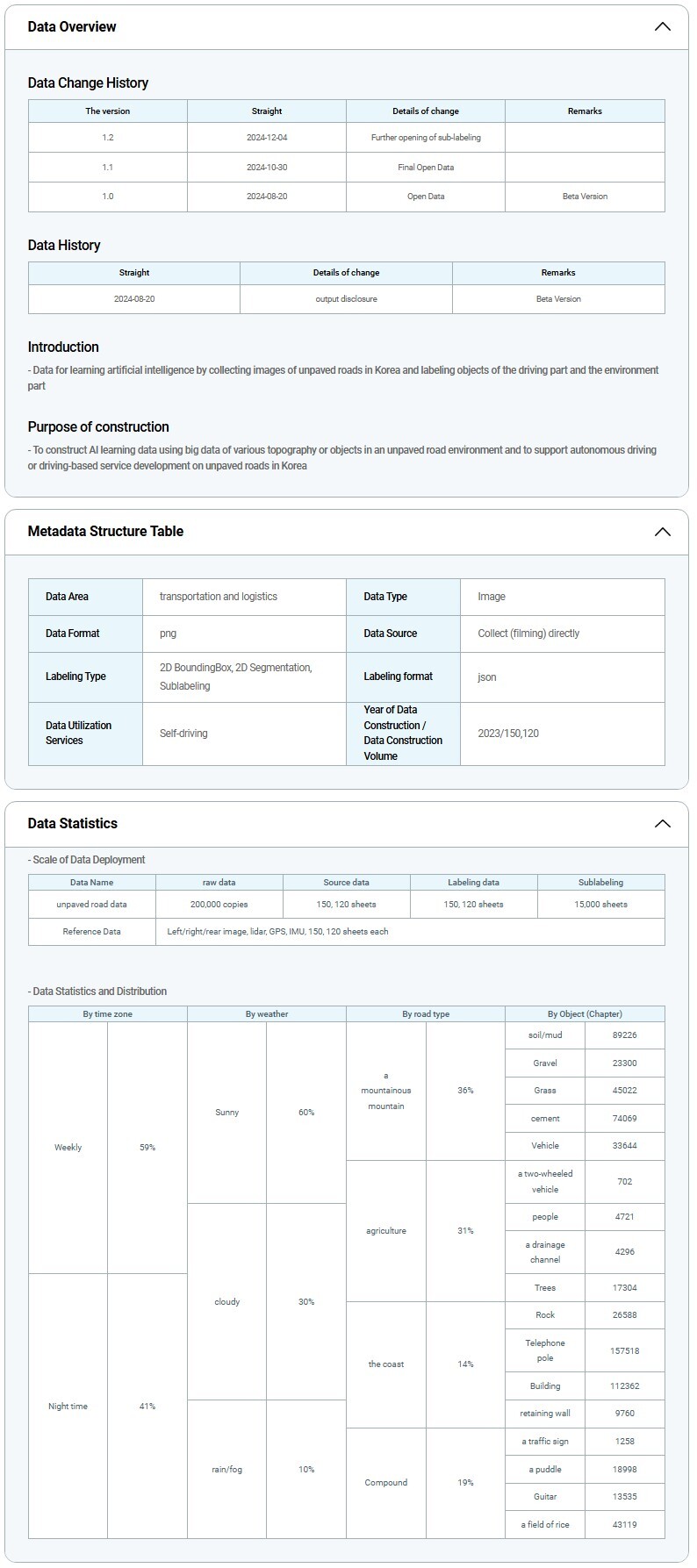Click the 'Collect (filming) directly' value
Image resolution: width=697 pixels, height=1568 pixels.
pyautogui.click(x=528, y=634)
